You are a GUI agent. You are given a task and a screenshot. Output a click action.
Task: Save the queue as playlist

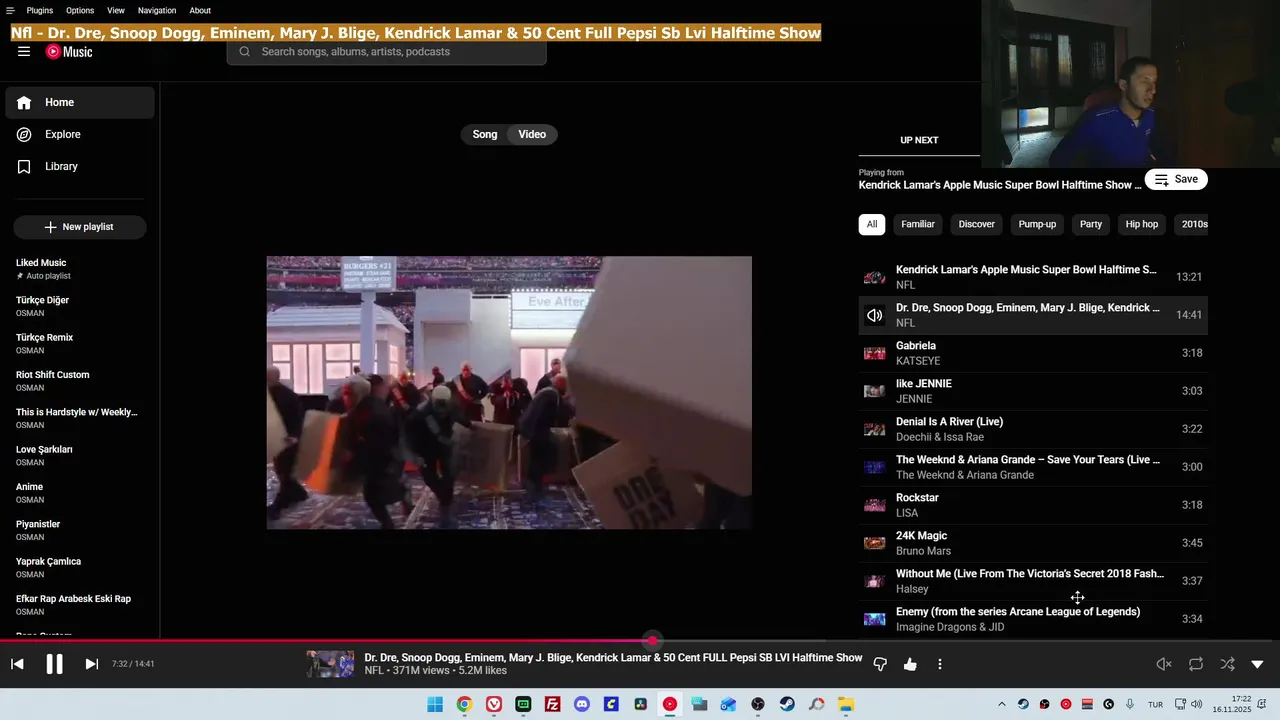click(x=1176, y=179)
